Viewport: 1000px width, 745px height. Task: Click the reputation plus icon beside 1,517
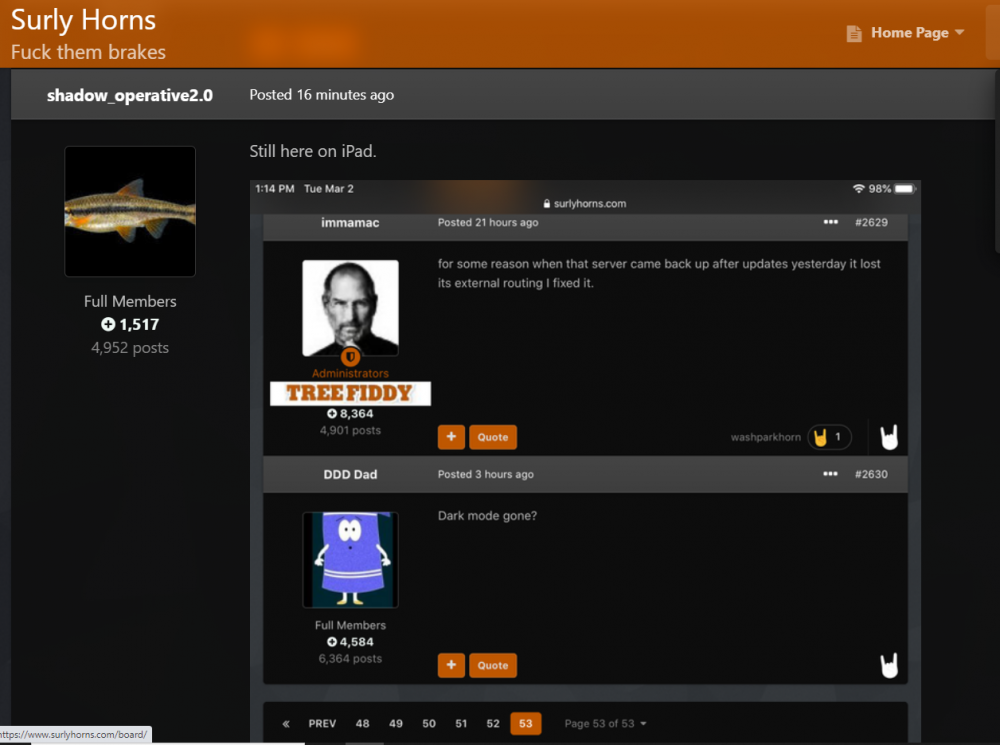[108, 325]
